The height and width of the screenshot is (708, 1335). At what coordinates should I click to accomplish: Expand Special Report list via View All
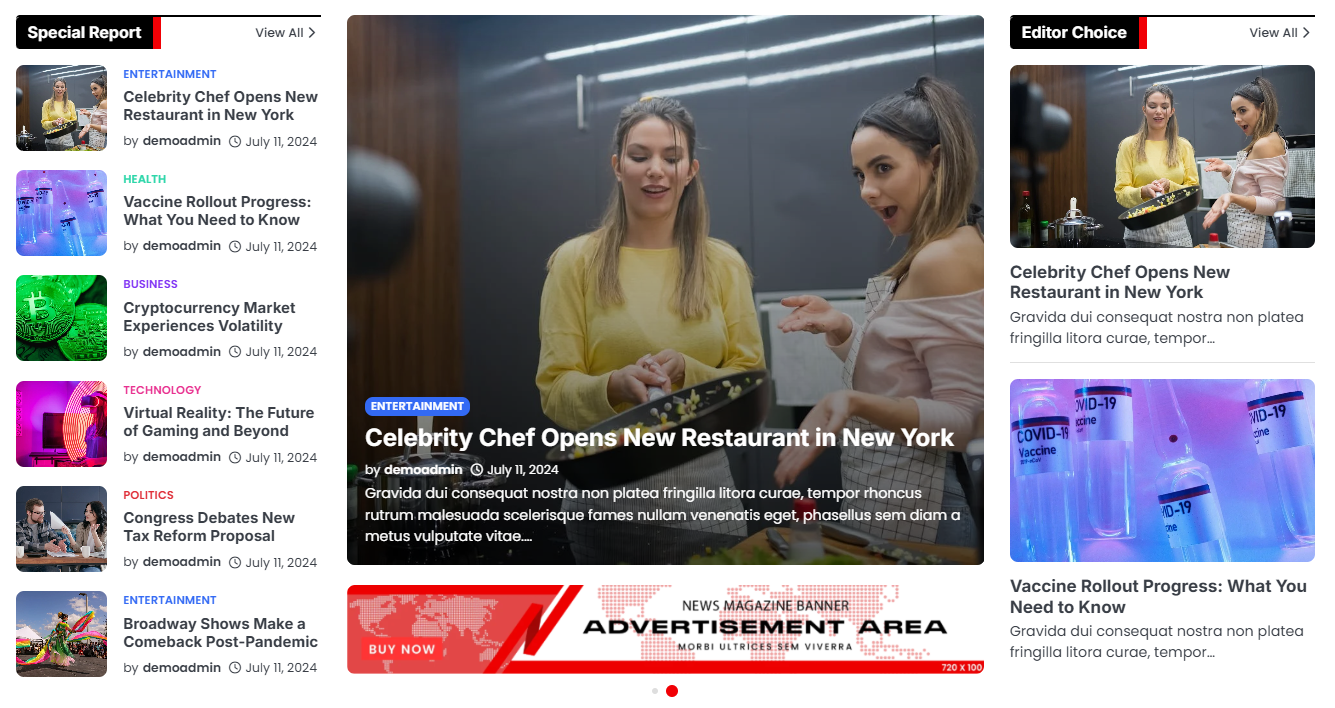click(285, 33)
